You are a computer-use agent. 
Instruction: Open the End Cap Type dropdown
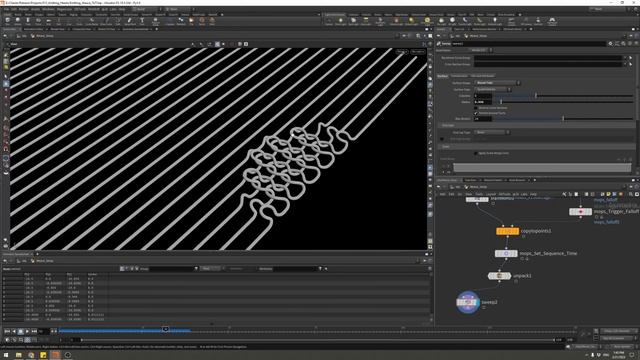click(x=492, y=132)
